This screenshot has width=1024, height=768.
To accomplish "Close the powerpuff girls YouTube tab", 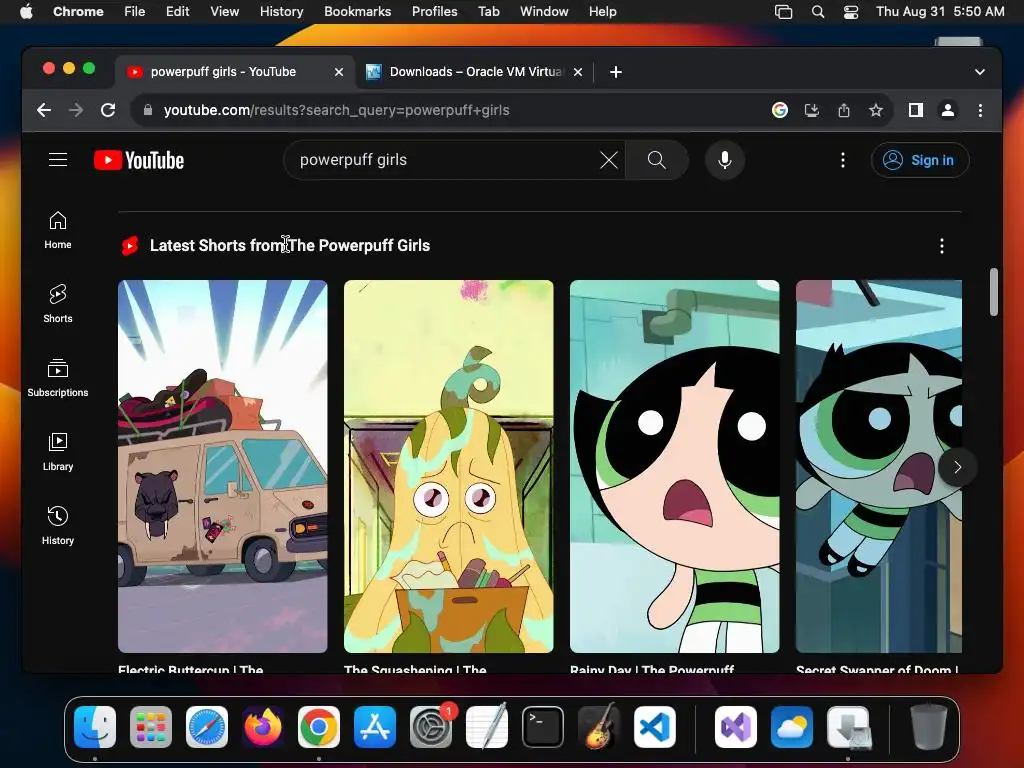I will pyautogui.click(x=339, y=72).
